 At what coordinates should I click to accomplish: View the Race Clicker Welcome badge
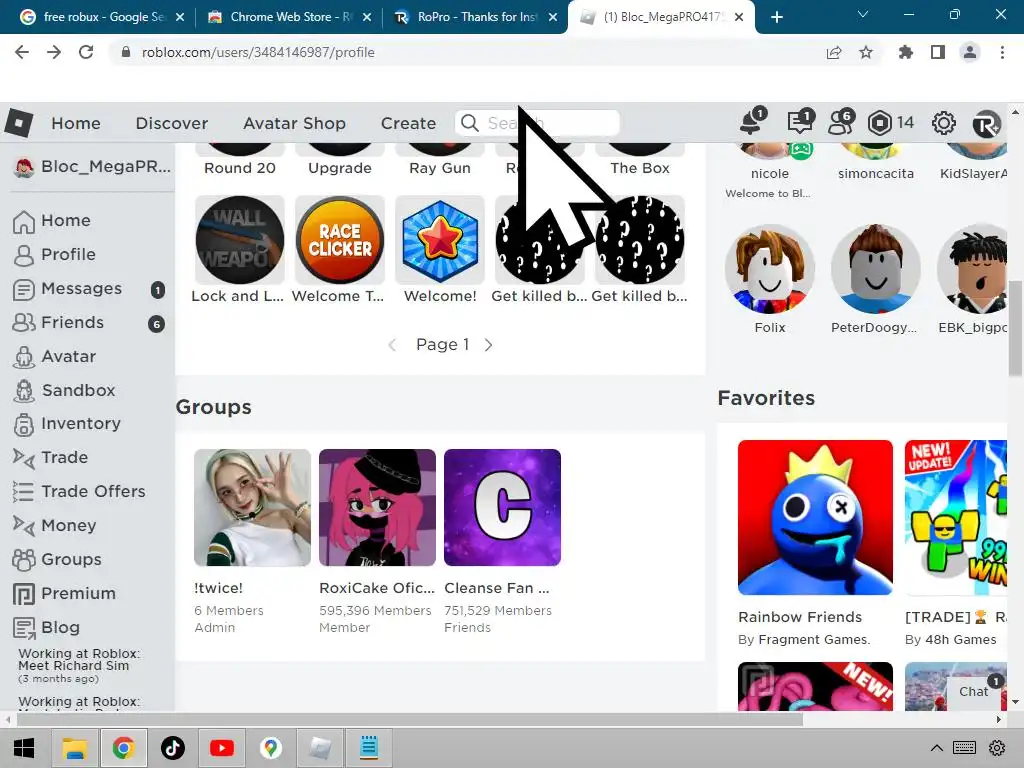(340, 240)
